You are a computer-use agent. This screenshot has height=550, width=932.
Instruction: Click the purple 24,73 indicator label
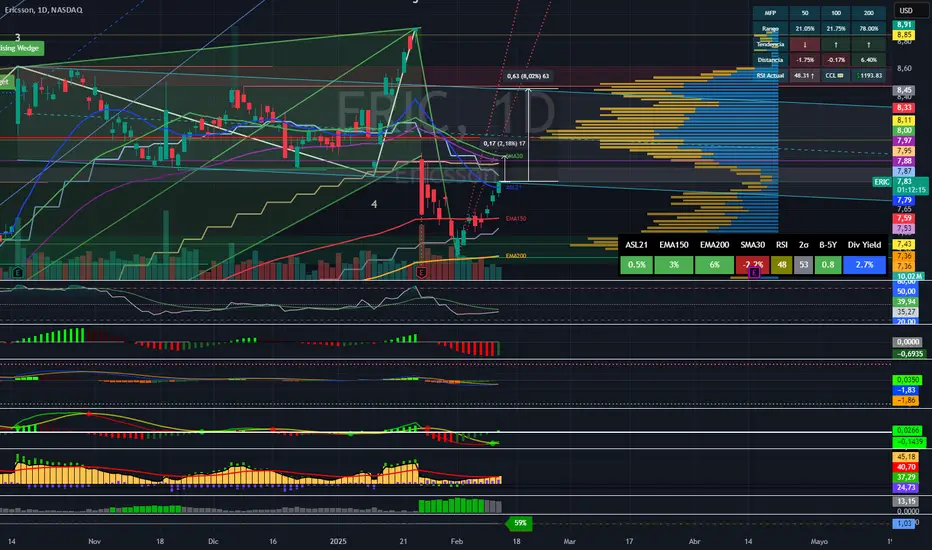(906, 488)
